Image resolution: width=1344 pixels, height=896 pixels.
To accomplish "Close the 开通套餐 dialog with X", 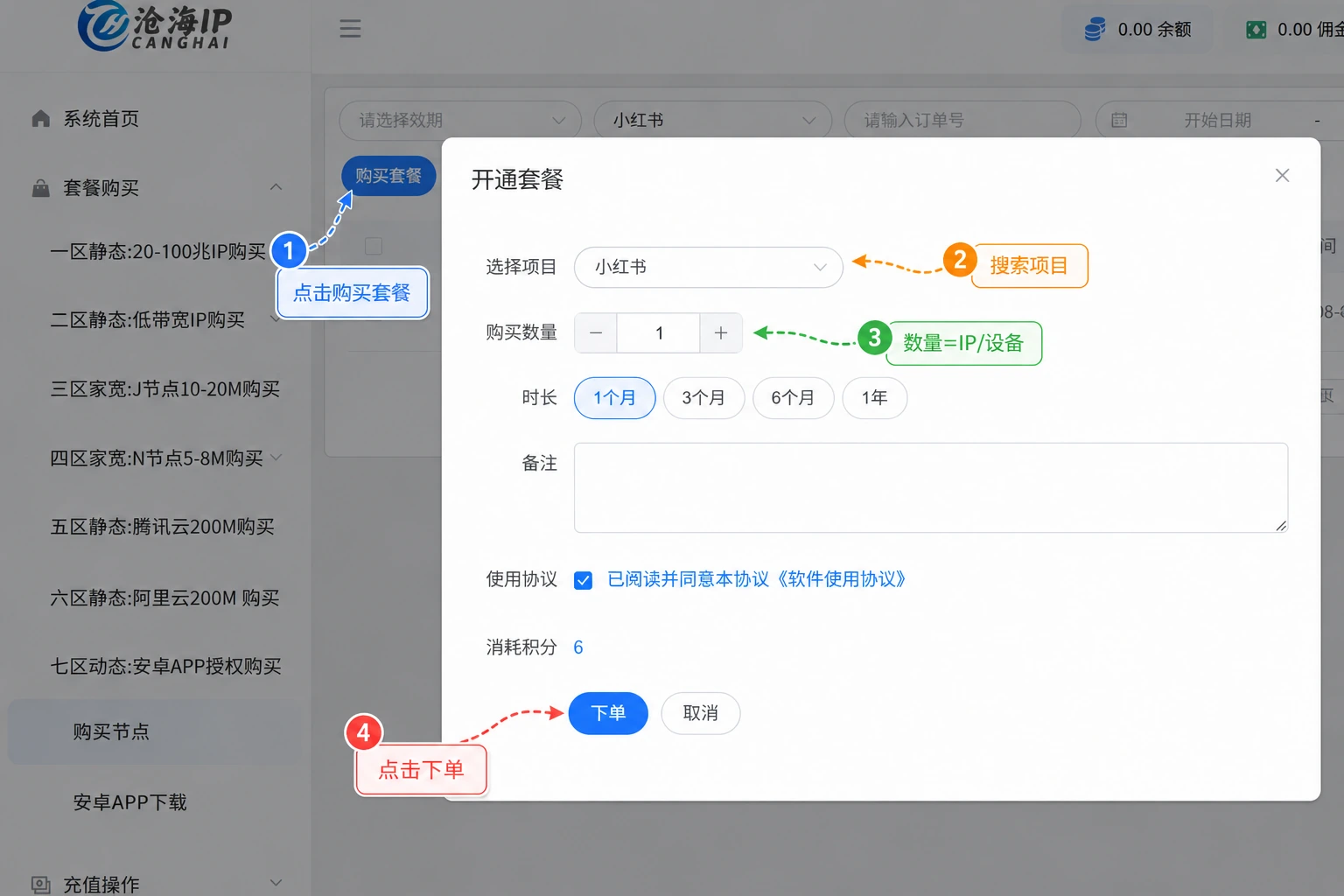I will click(1282, 175).
